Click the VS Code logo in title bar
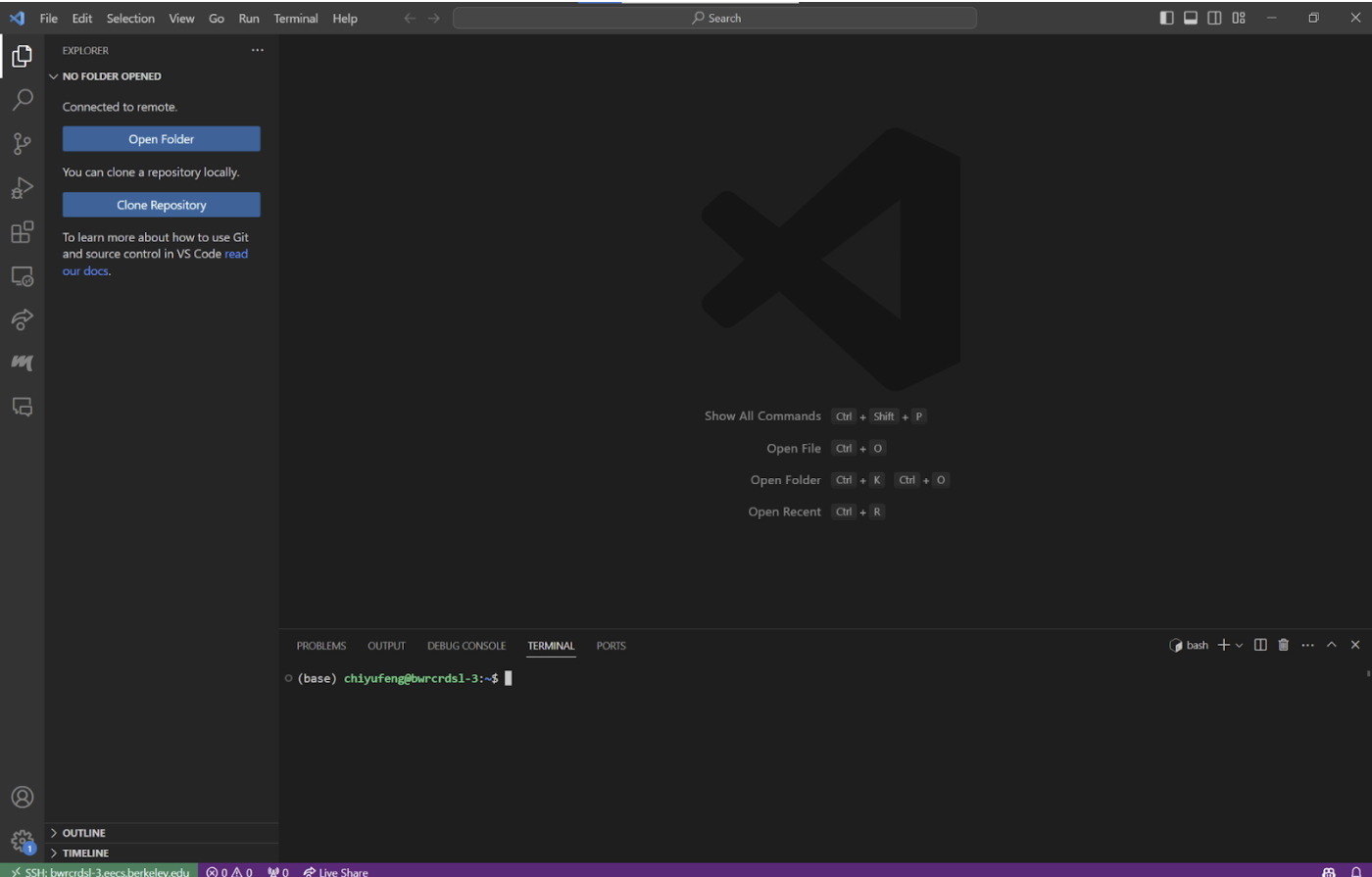 [x=17, y=18]
